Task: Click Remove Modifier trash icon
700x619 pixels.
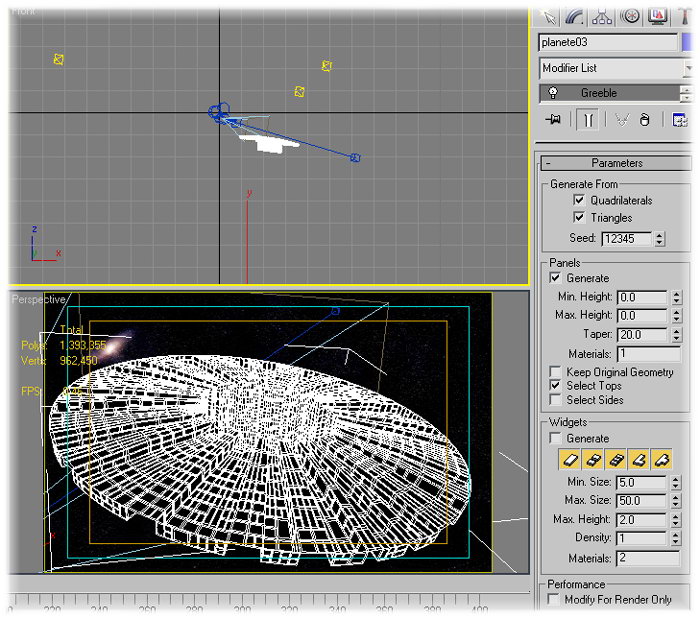Action: [645, 119]
